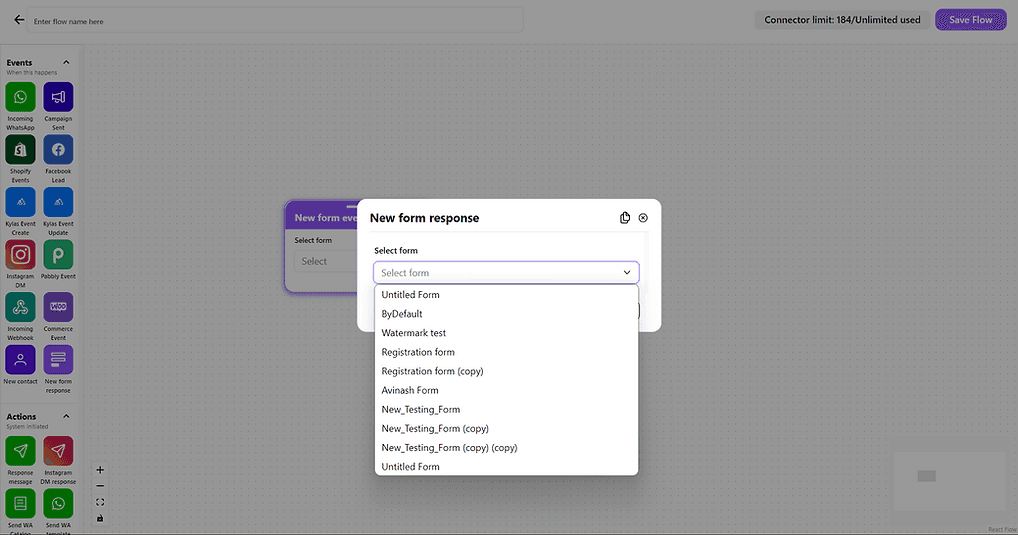Choose Registration form (copy) option
This screenshot has width=1018, height=535.
tap(506, 371)
